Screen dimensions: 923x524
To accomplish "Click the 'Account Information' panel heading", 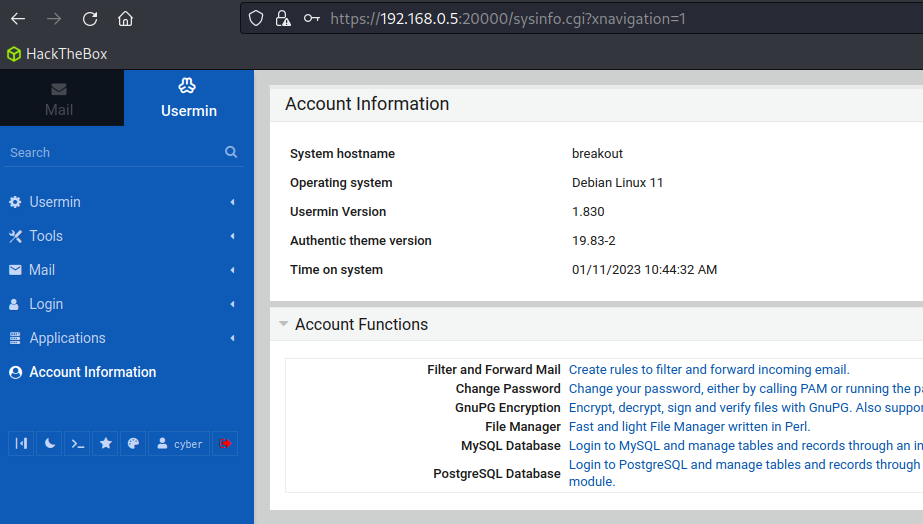I will [x=367, y=104].
